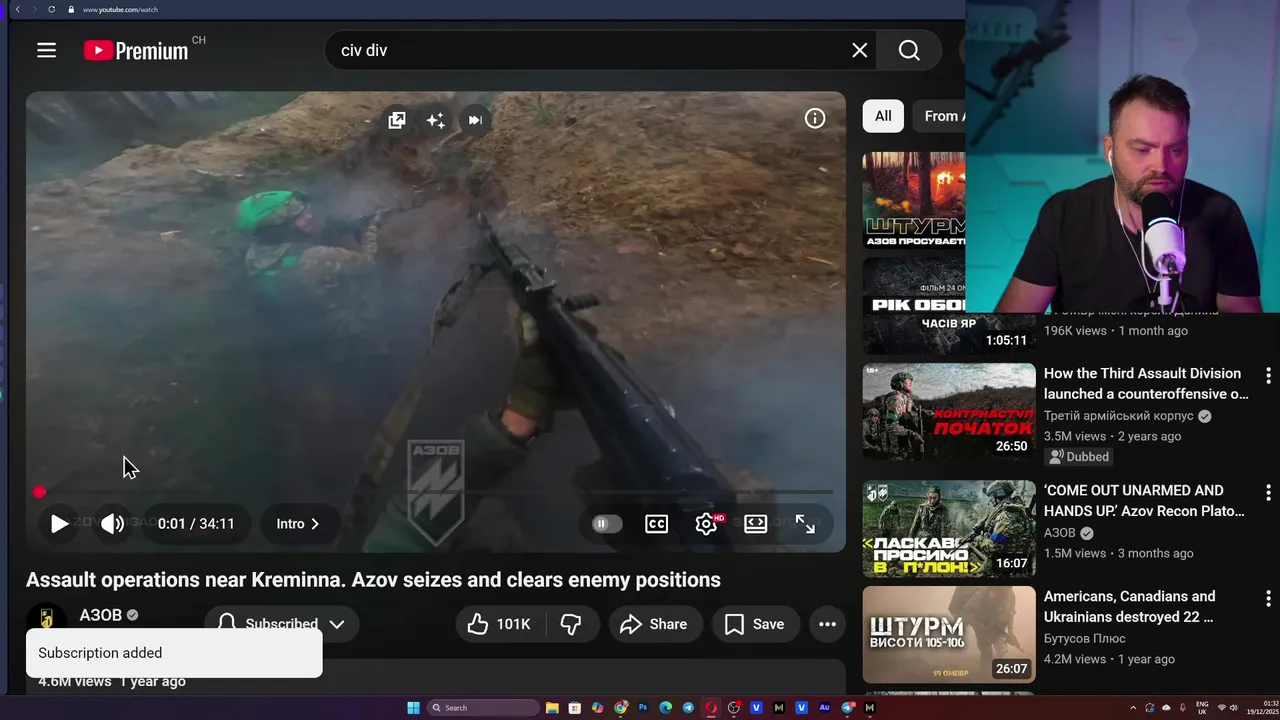
Task: Select the 'All' filter chip
Action: (x=883, y=116)
